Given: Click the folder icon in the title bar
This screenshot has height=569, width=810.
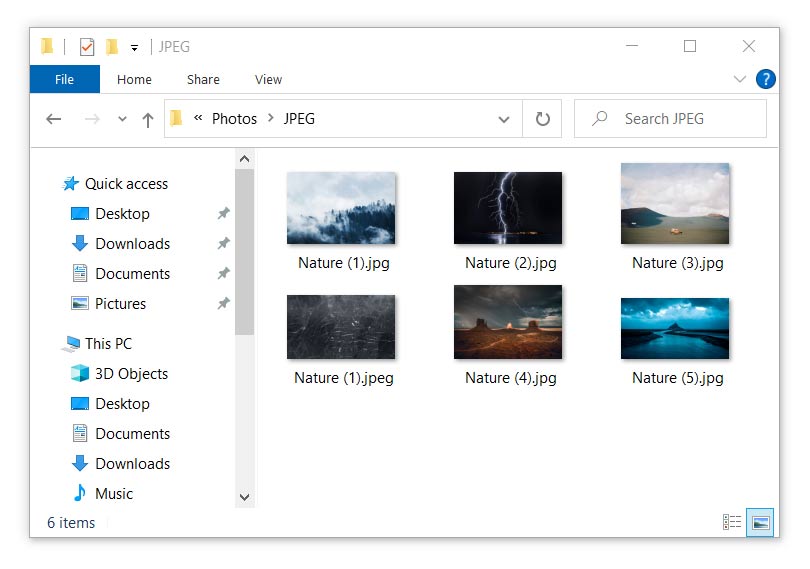Looking at the screenshot, I should (x=47, y=47).
